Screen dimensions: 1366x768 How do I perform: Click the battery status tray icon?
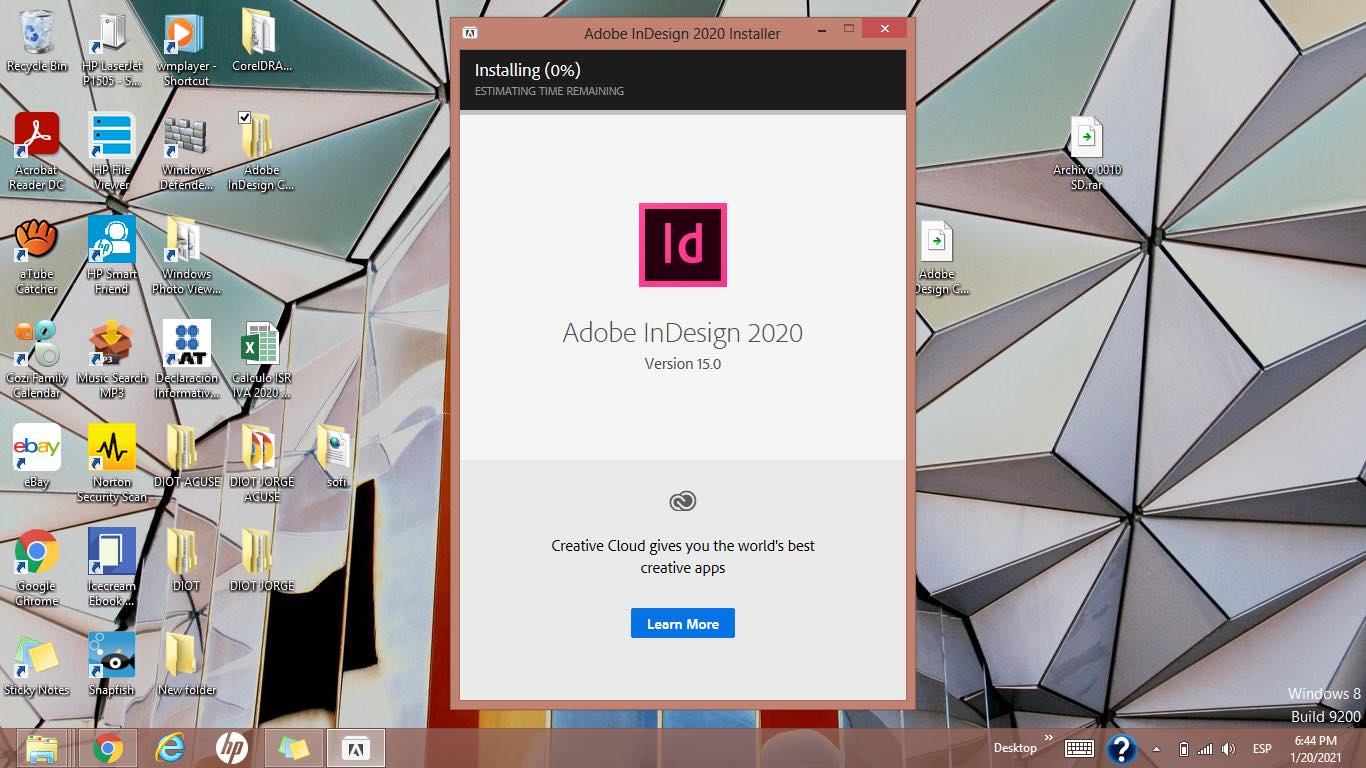pos(1184,748)
